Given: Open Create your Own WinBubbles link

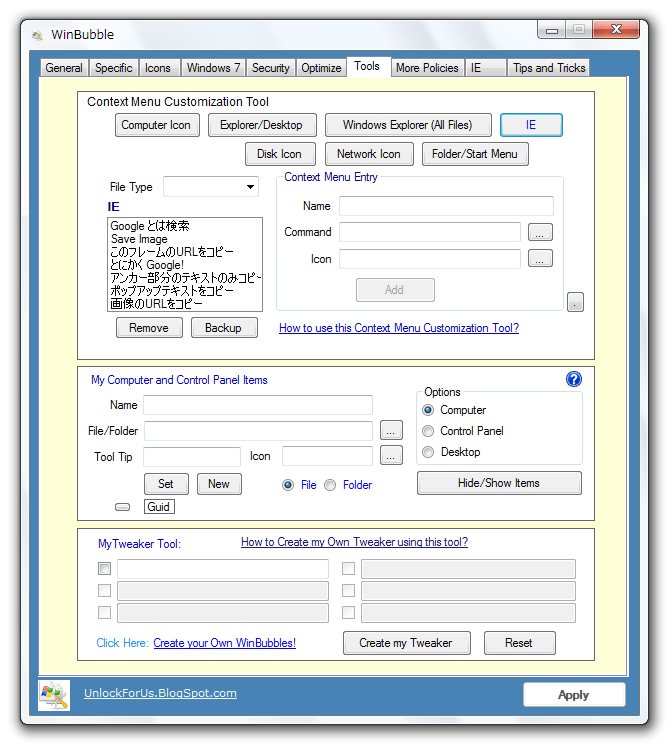Looking at the screenshot, I should click(225, 643).
